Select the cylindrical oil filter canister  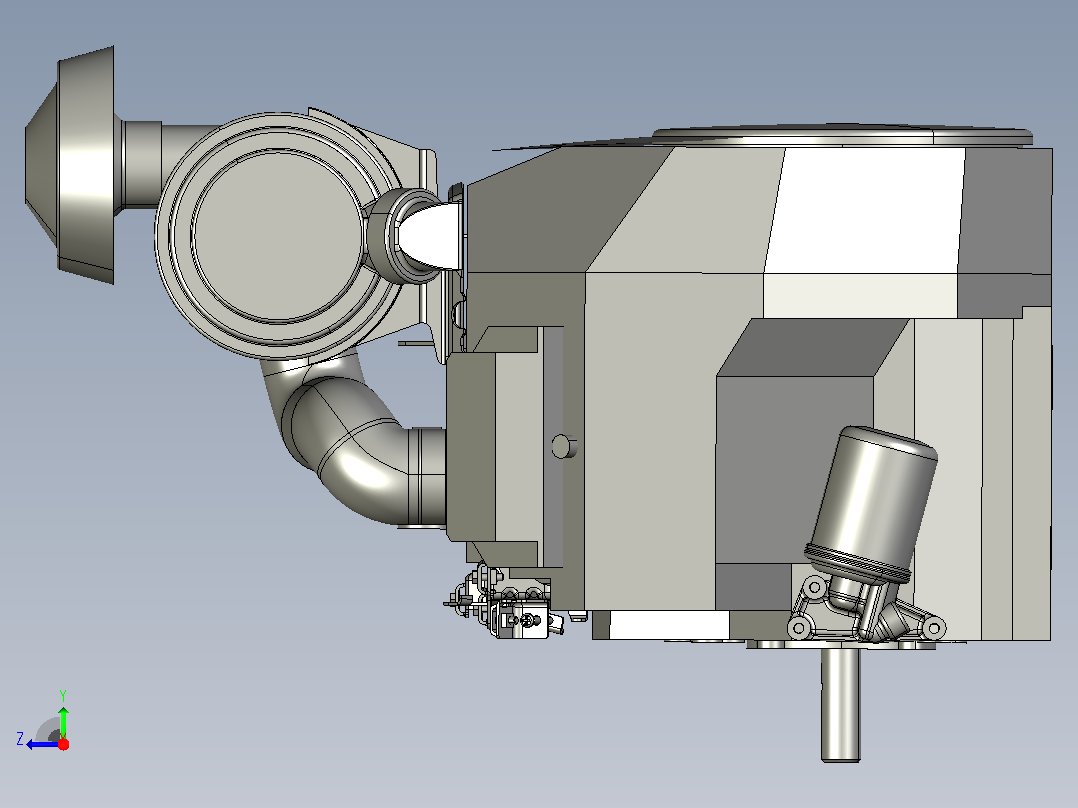[x=873, y=503]
